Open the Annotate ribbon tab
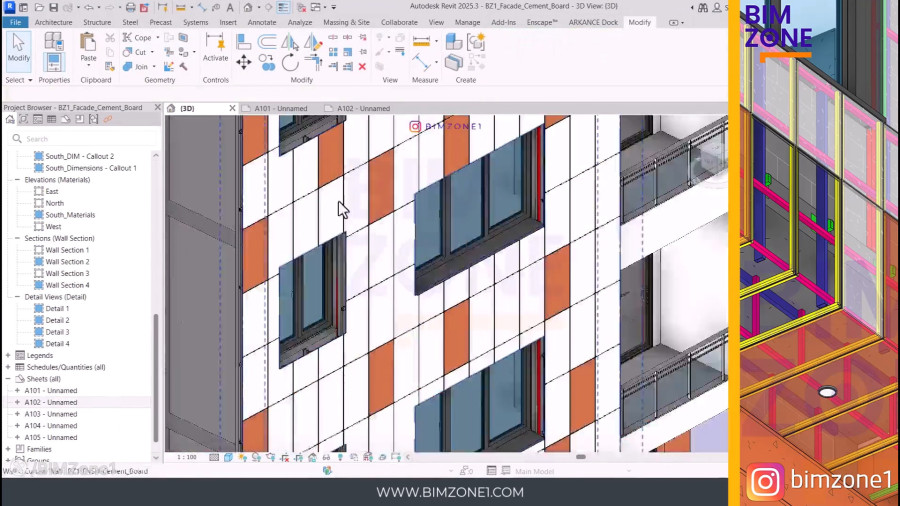The width and height of the screenshot is (900, 506). [x=262, y=22]
